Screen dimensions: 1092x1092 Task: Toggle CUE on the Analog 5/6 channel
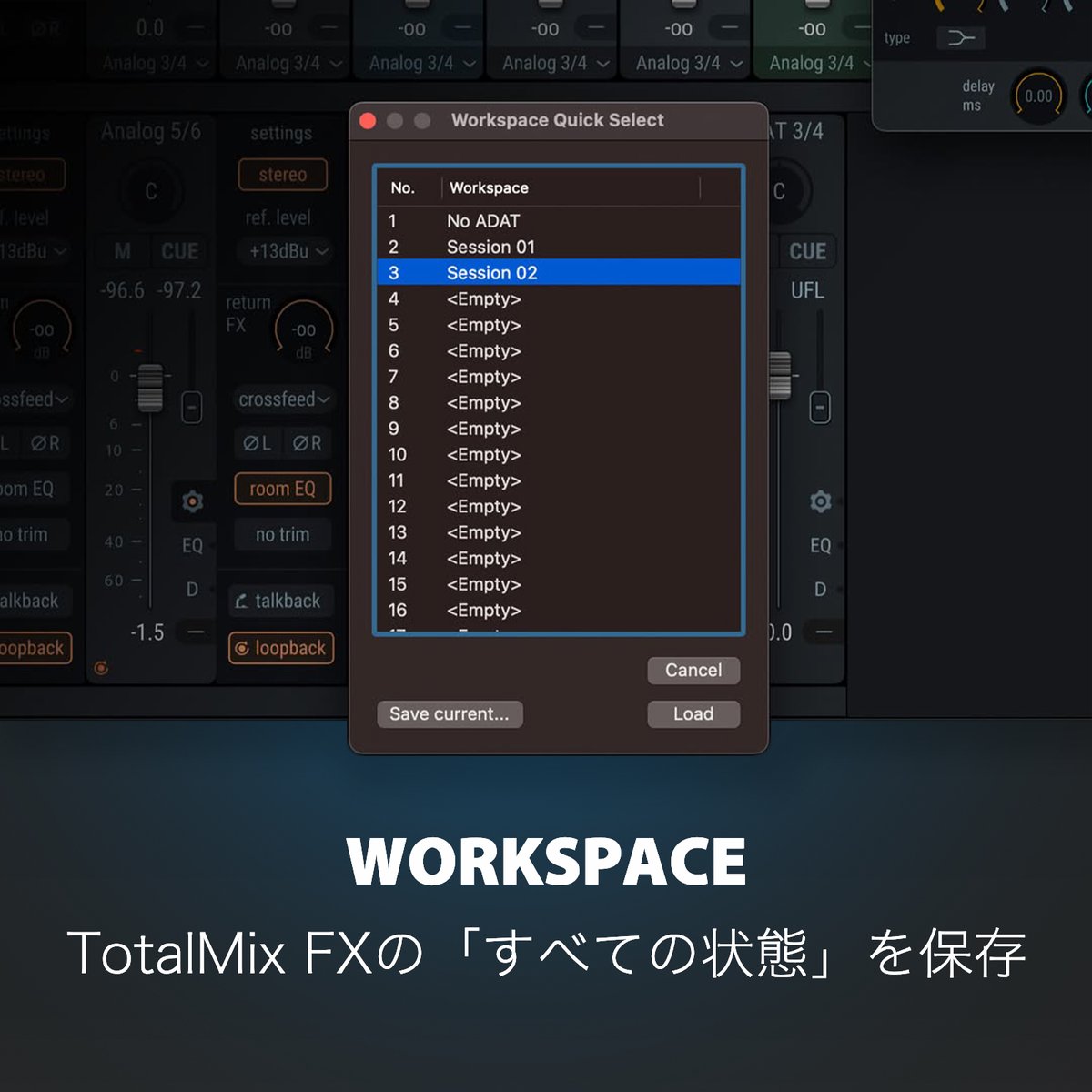(179, 251)
